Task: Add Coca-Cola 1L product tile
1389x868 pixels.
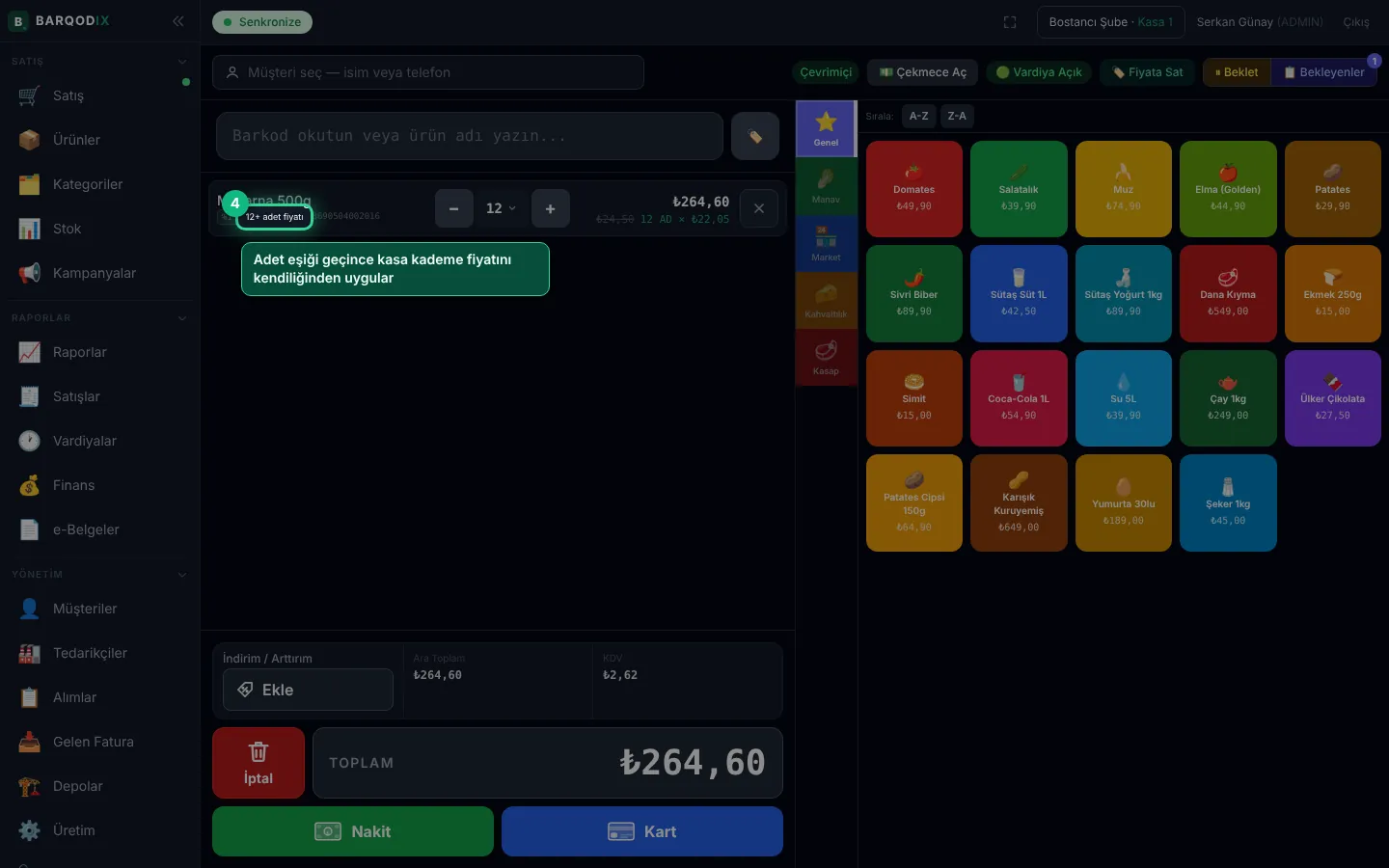Action: [x=1019, y=398]
